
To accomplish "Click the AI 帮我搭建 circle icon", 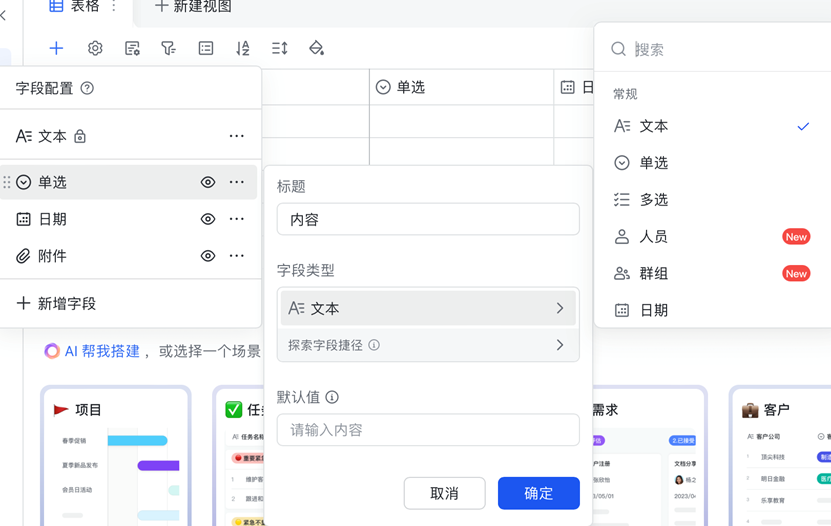I will (51, 351).
